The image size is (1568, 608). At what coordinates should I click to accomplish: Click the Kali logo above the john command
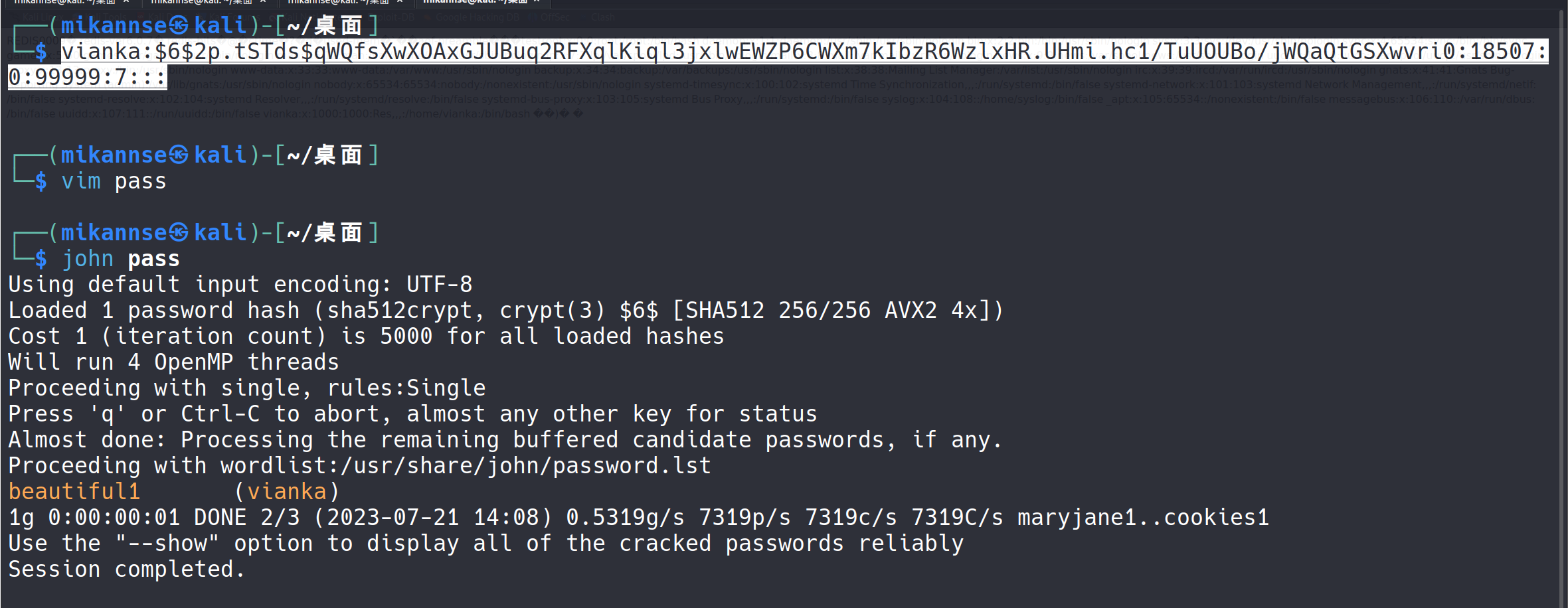(x=179, y=232)
